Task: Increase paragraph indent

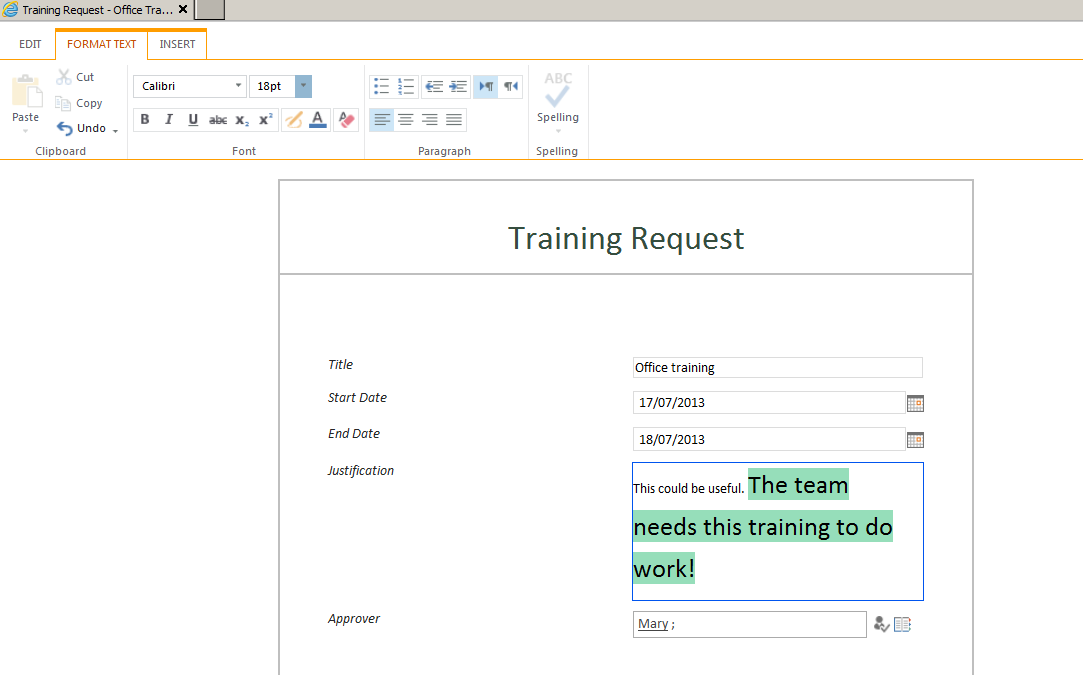Action: 458,86
